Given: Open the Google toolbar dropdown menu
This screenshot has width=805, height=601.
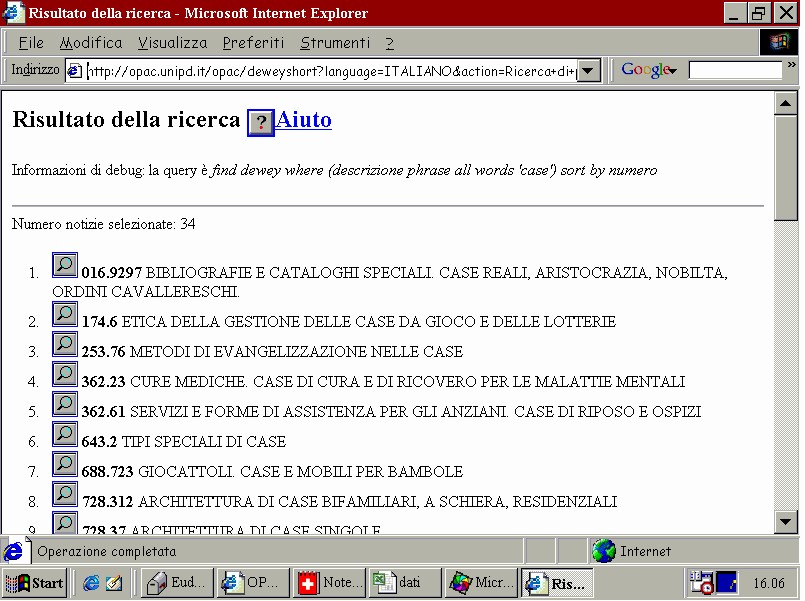Looking at the screenshot, I should click(x=649, y=70).
